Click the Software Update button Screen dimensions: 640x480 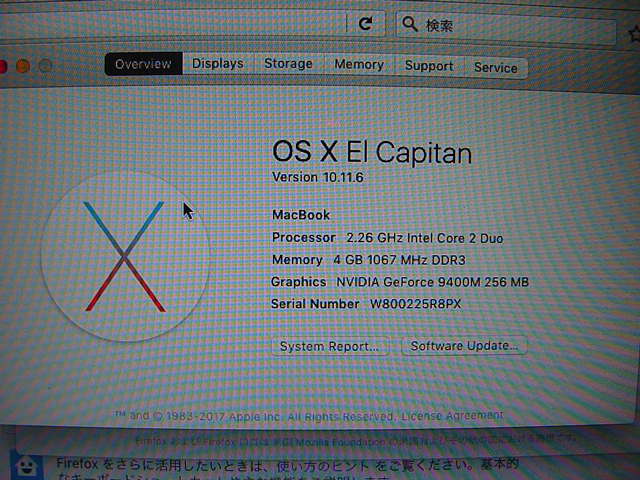coord(464,346)
